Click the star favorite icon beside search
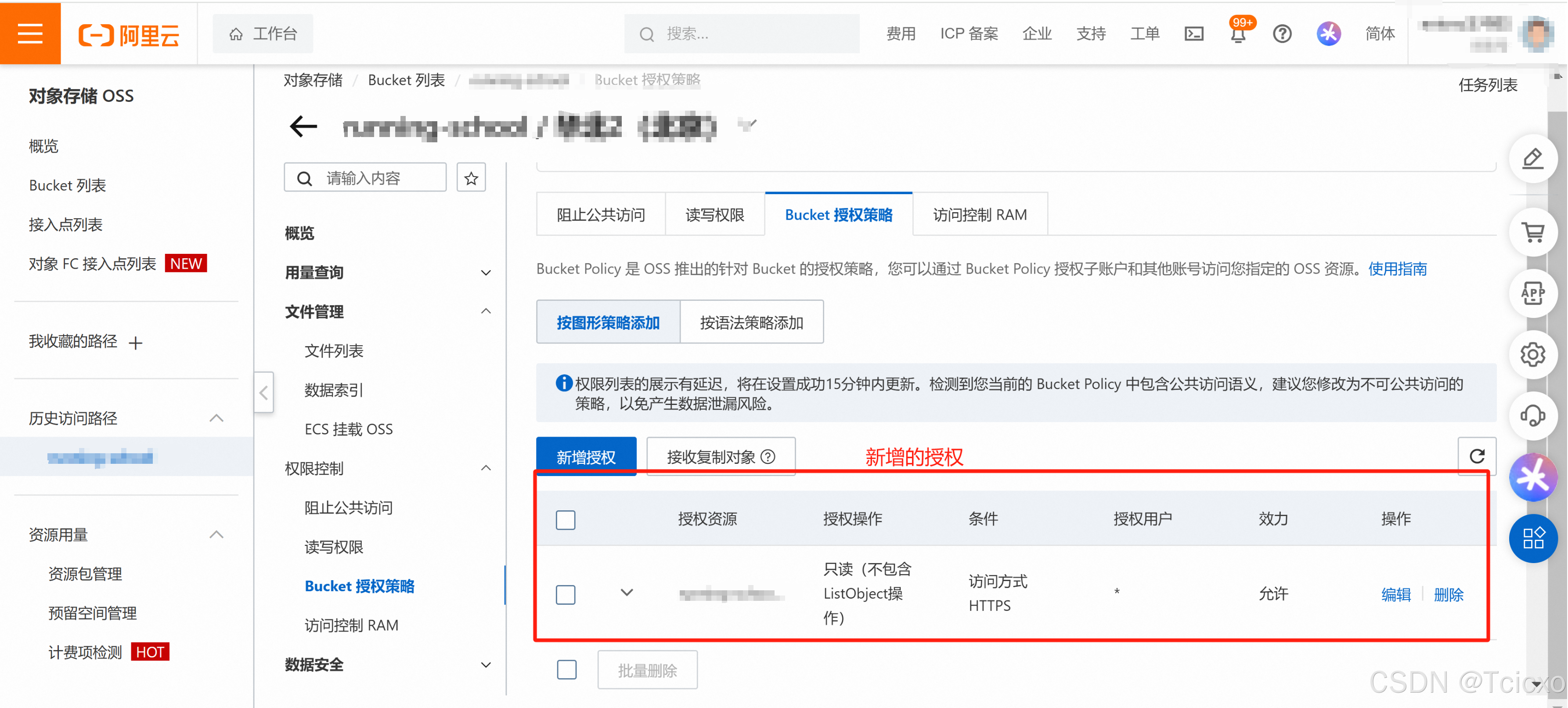The width and height of the screenshot is (1568, 708). click(471, 178)
